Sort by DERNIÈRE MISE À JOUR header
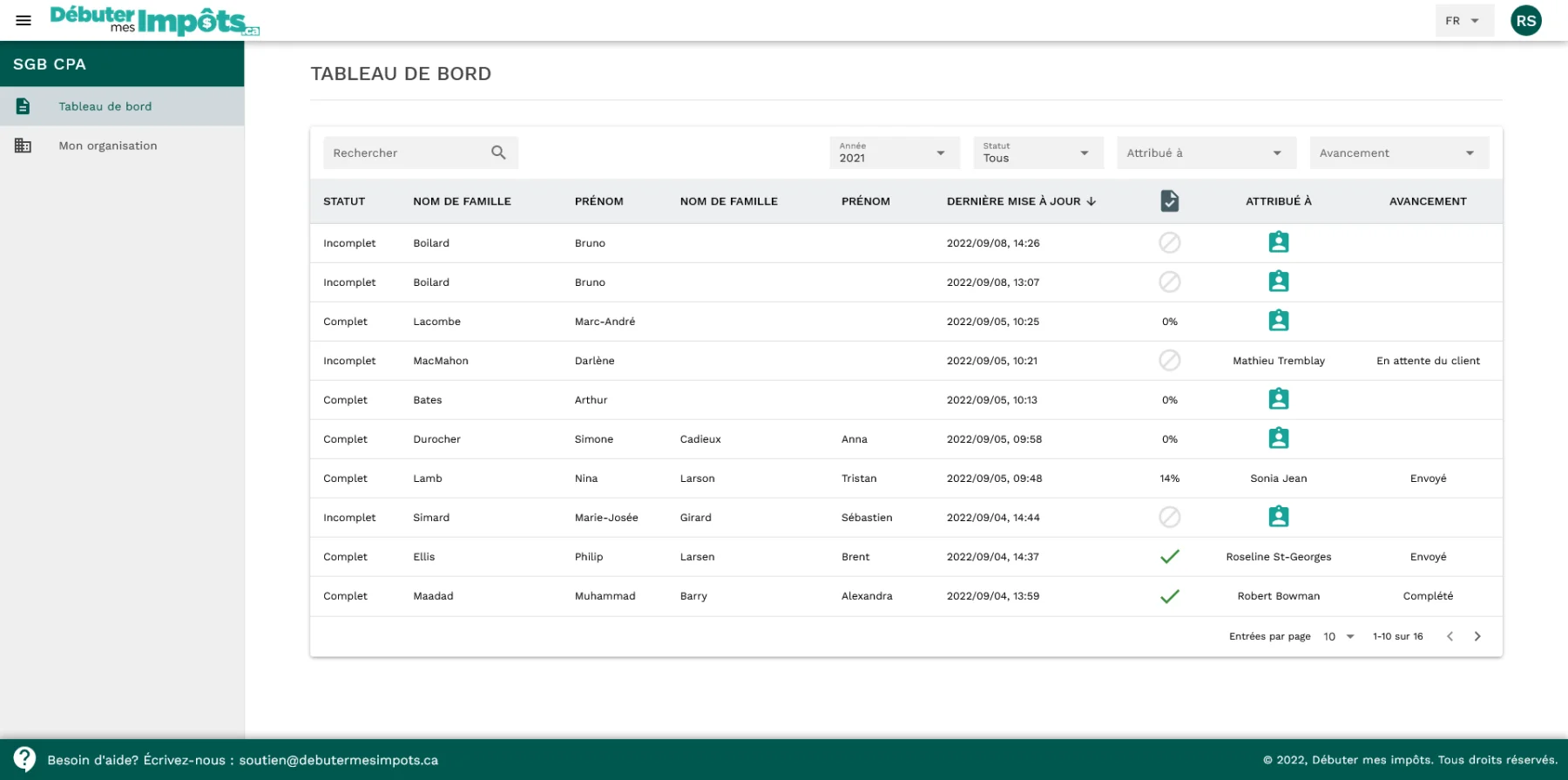The width and height of the screenshot is (1568, 780). click(x=1013, y=201)
